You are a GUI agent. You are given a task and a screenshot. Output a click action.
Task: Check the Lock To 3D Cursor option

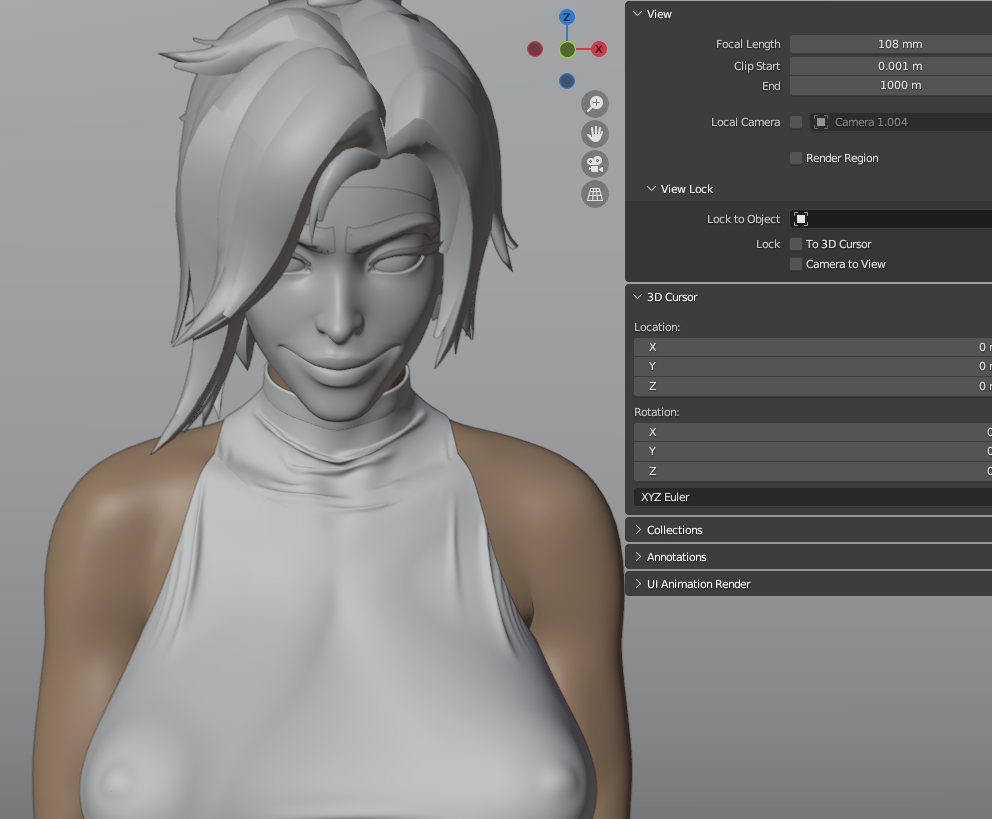796,244
